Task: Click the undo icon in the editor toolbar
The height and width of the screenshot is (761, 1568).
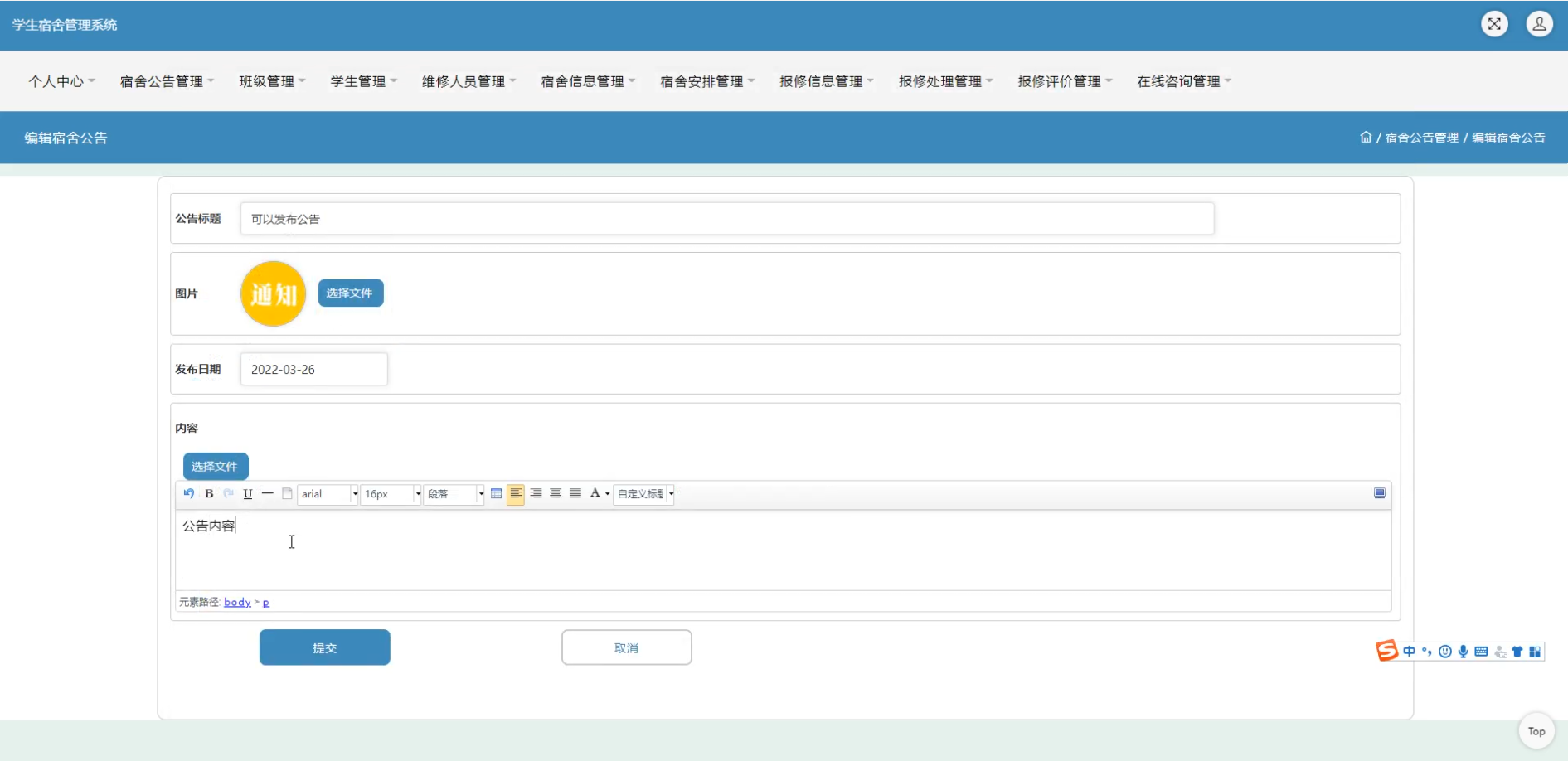Action: click(x=189, y=493)
